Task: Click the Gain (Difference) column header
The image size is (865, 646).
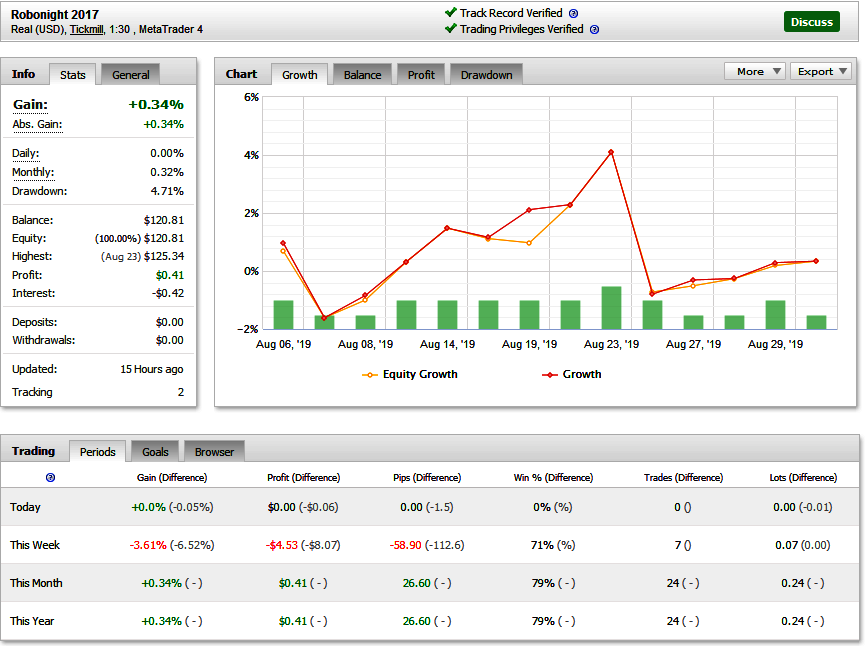Action: pyautogui.click(x=172, y=478)
